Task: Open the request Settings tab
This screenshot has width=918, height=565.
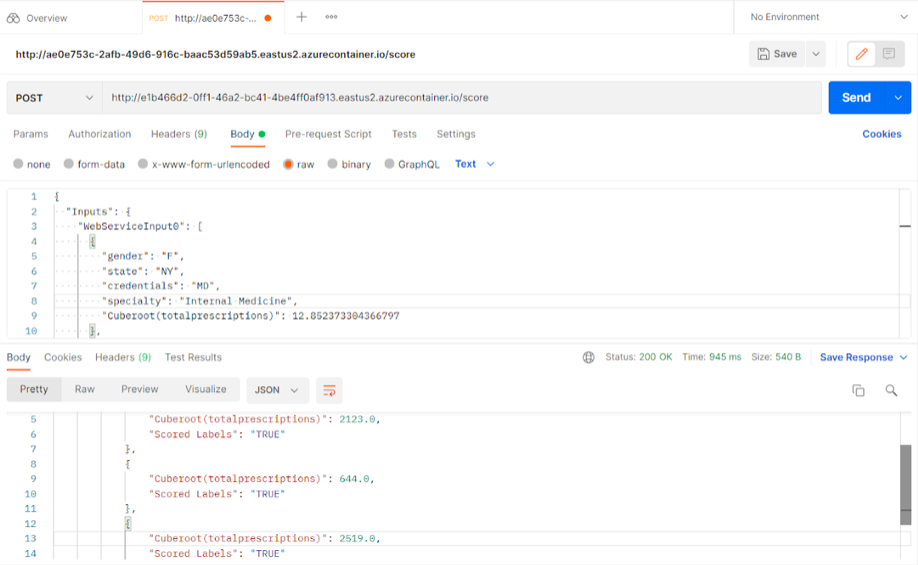Action: click(x=455, y=134)
